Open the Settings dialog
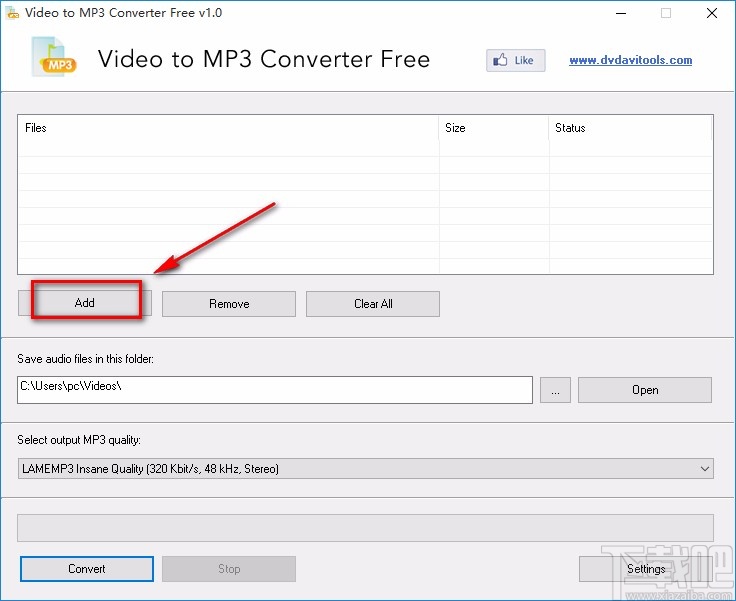Viewport: 736px width, 601px height. click(x=646, y=569)
